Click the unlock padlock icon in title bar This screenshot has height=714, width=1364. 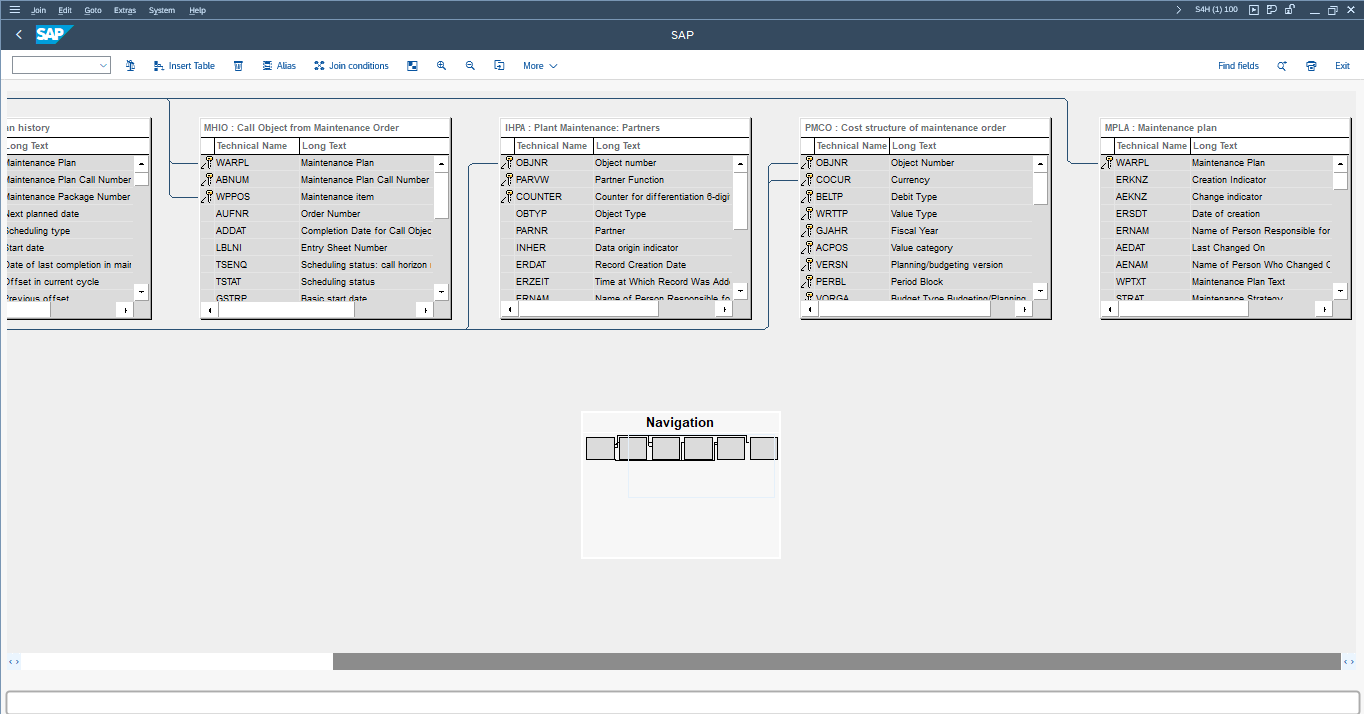click(x=1290, y=10)
